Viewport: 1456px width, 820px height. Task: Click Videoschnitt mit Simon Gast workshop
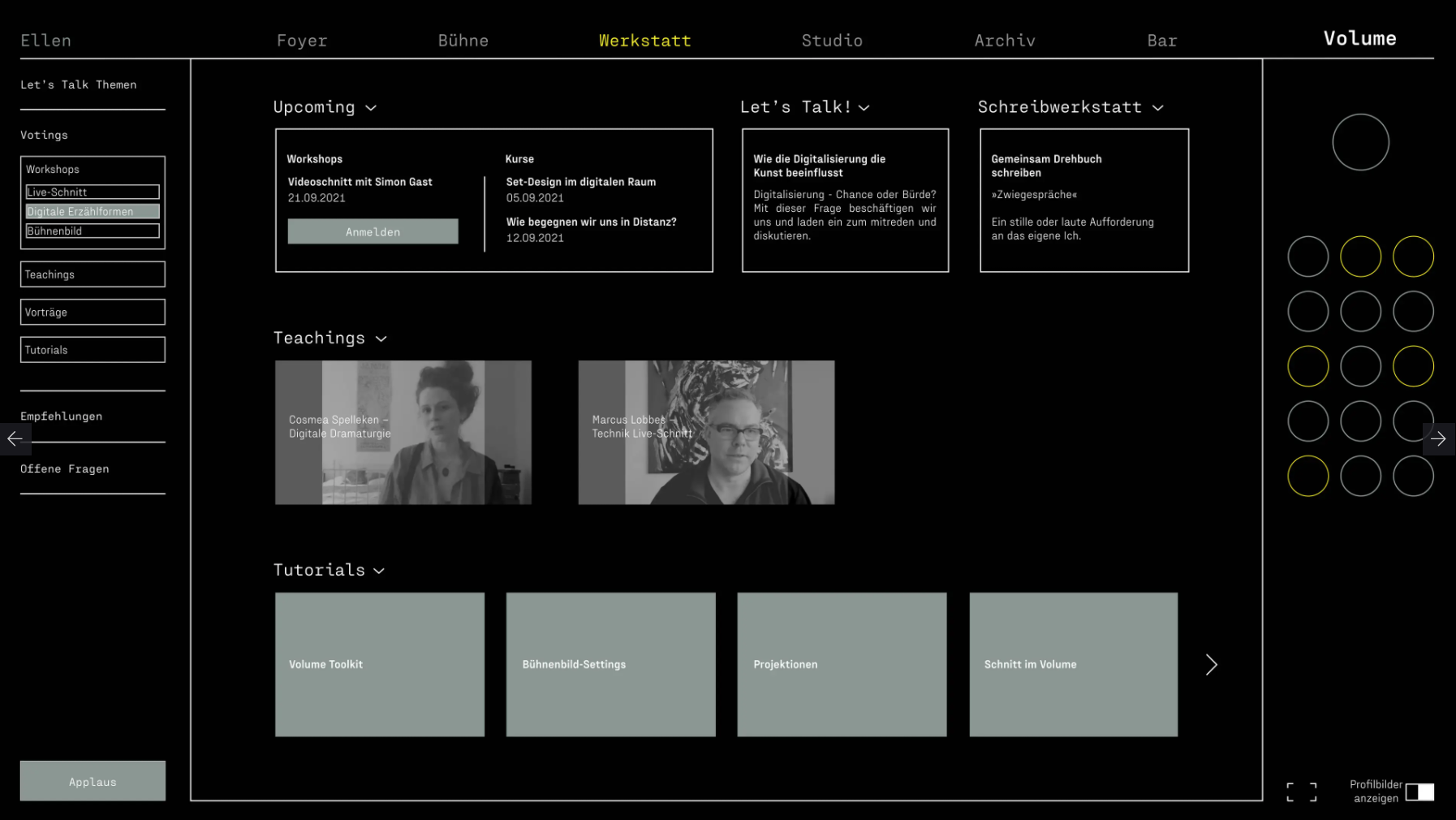[360, 182]
